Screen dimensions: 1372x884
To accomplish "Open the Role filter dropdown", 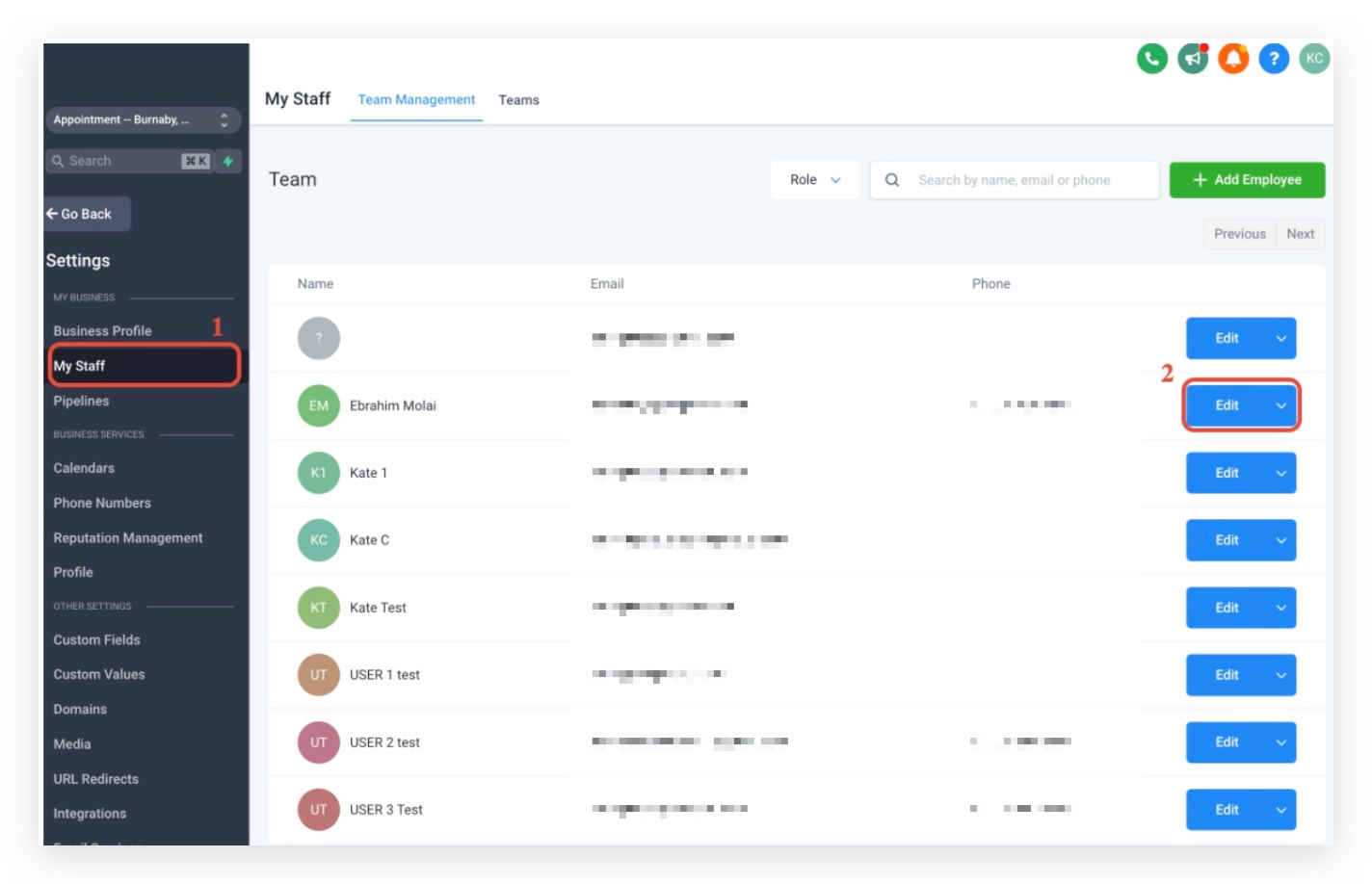I will [x=815, y=180].
